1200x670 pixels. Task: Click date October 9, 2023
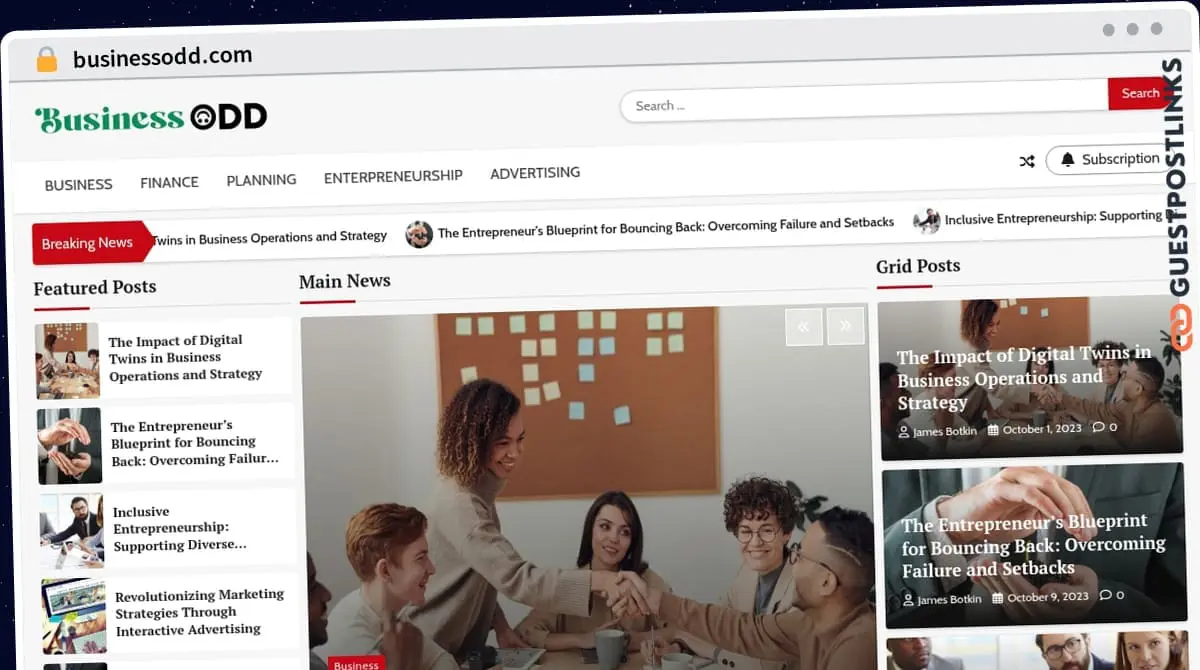point(1048,597)
